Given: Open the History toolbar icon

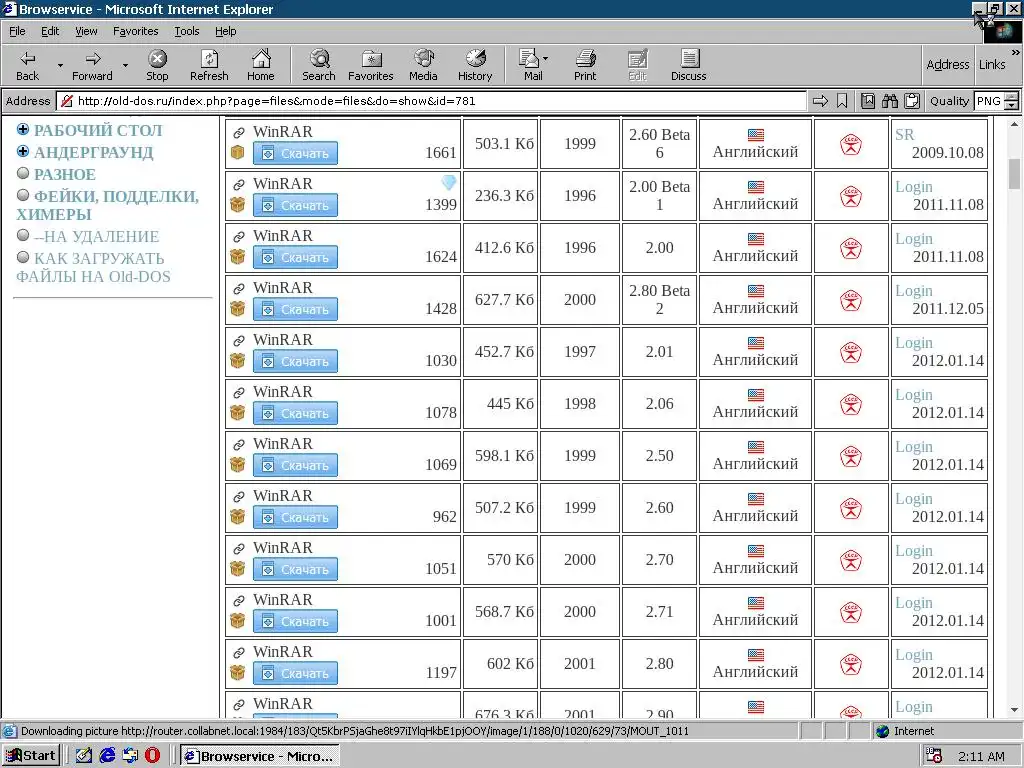Looking at the screenshot, I should [475, 65].
